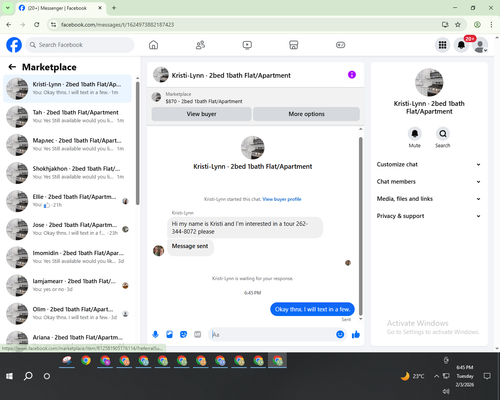Reload the page in browser
This screenshot has width=500, height=400.
37,25
